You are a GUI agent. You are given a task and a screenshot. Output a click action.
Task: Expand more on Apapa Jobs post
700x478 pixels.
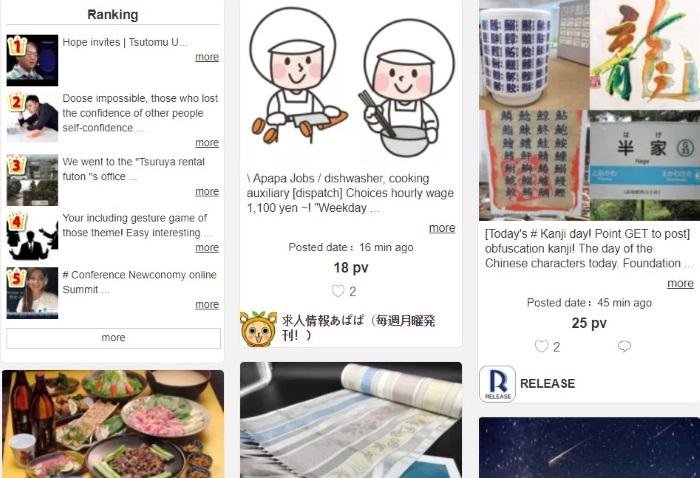(x=442, y=228)
